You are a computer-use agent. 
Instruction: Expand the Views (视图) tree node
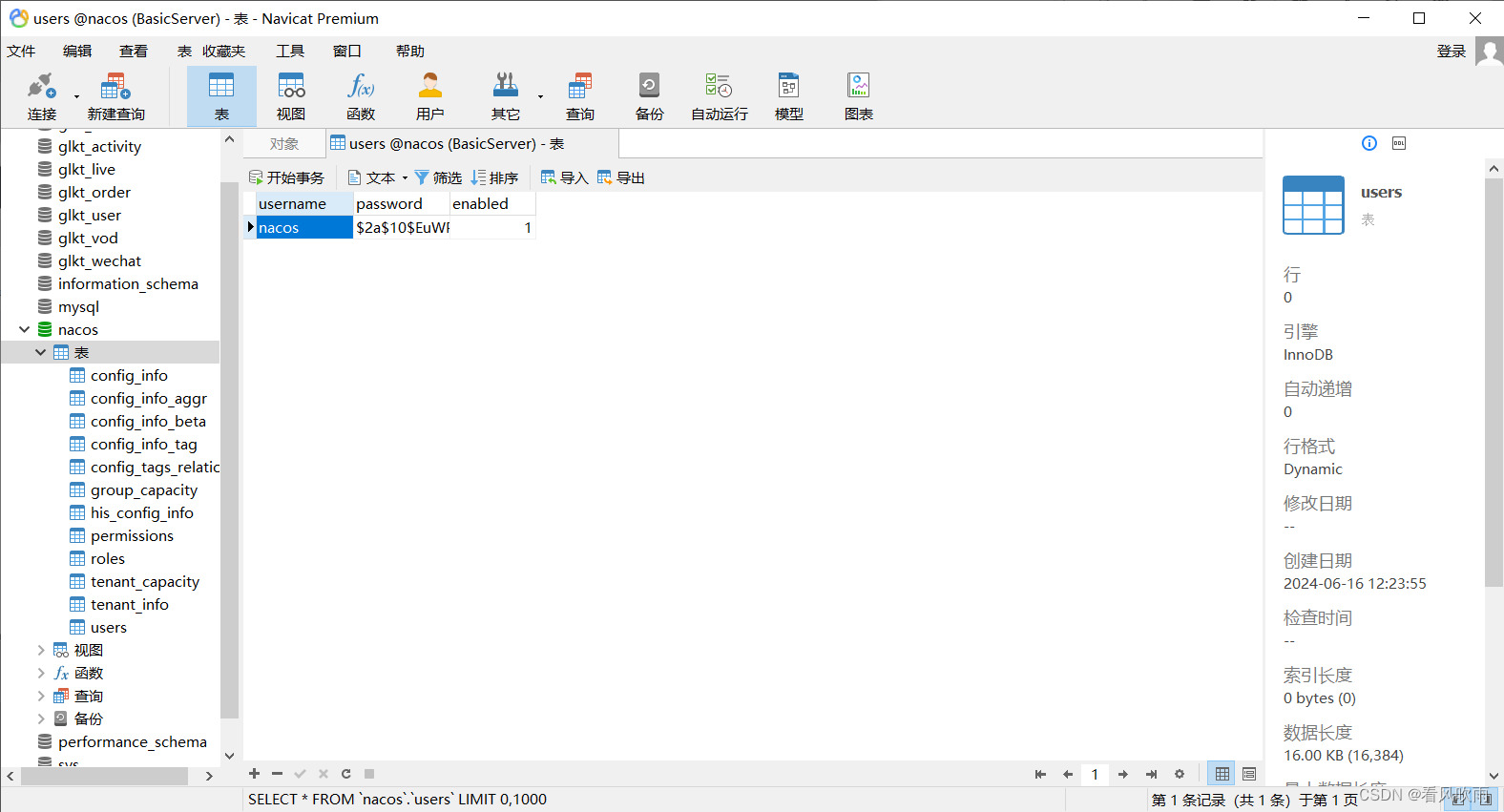tap(40, 650)
